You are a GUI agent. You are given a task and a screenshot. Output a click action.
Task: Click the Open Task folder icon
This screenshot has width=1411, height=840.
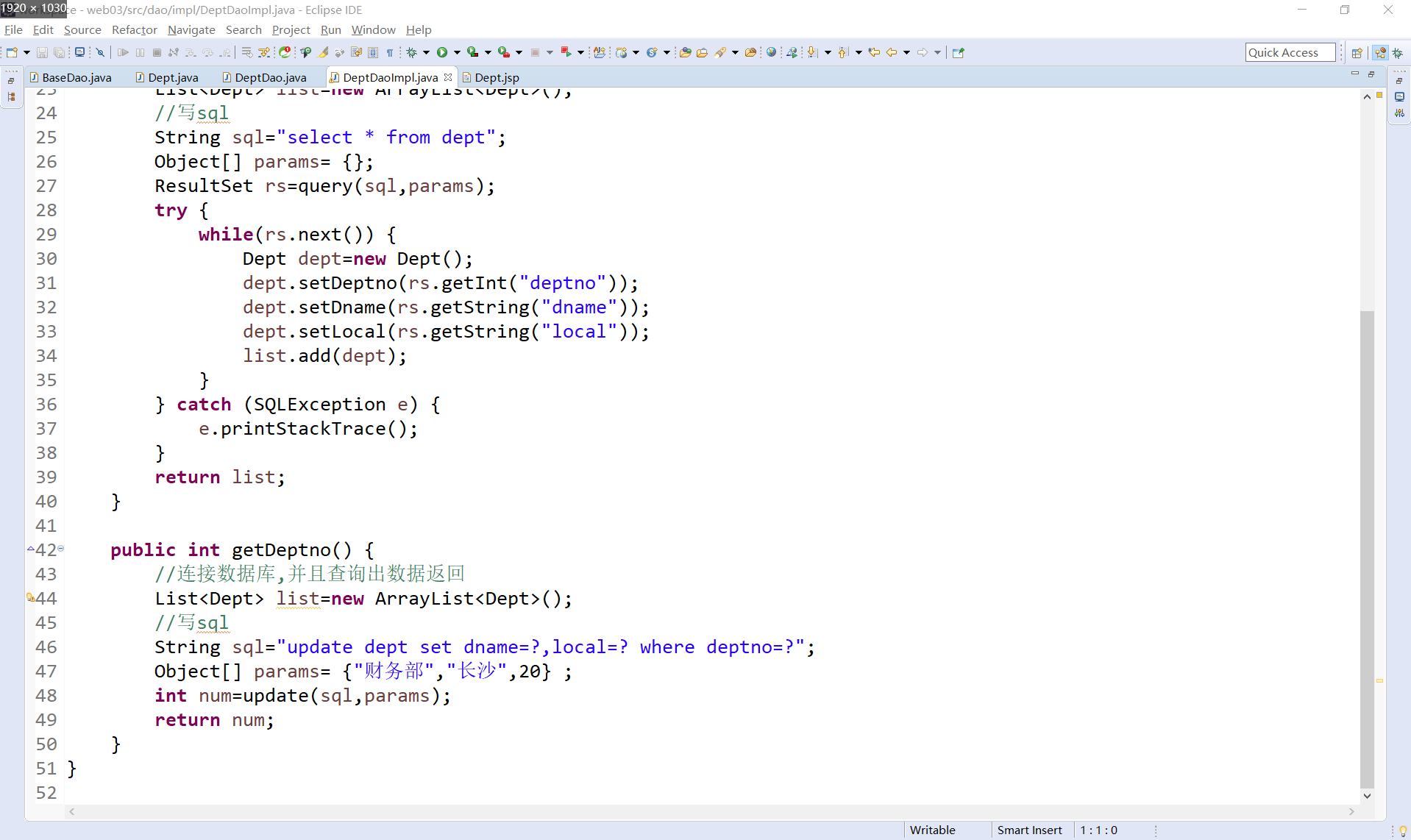click(x=702, y=52)
